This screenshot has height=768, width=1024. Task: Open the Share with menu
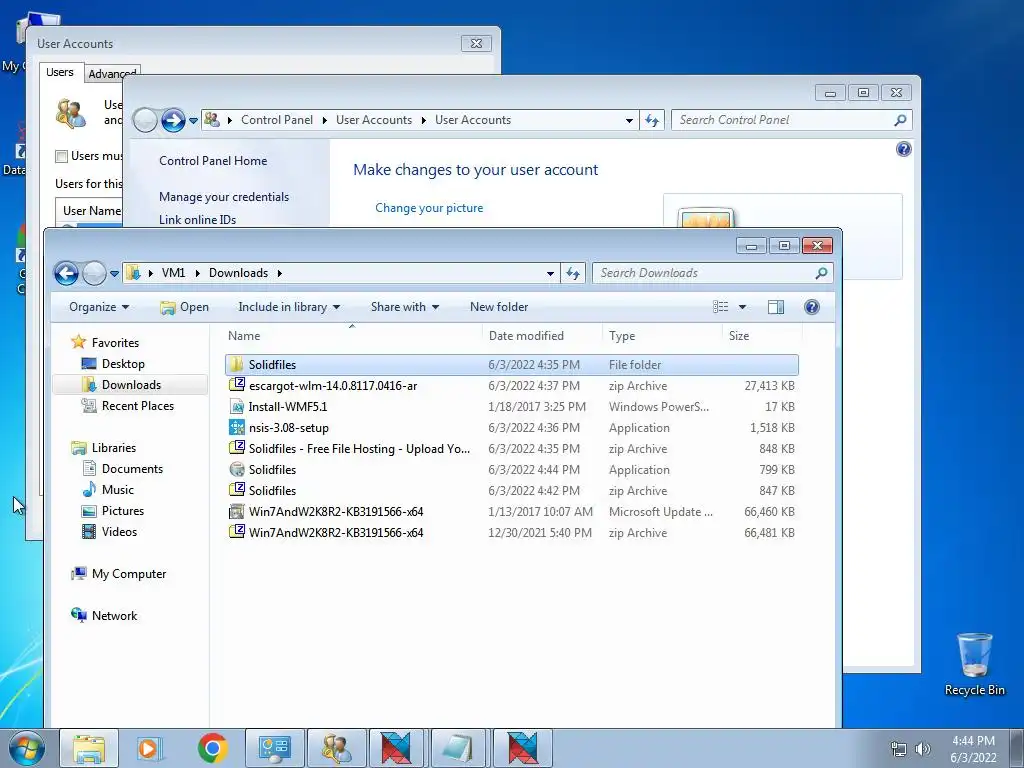point(404,307)
